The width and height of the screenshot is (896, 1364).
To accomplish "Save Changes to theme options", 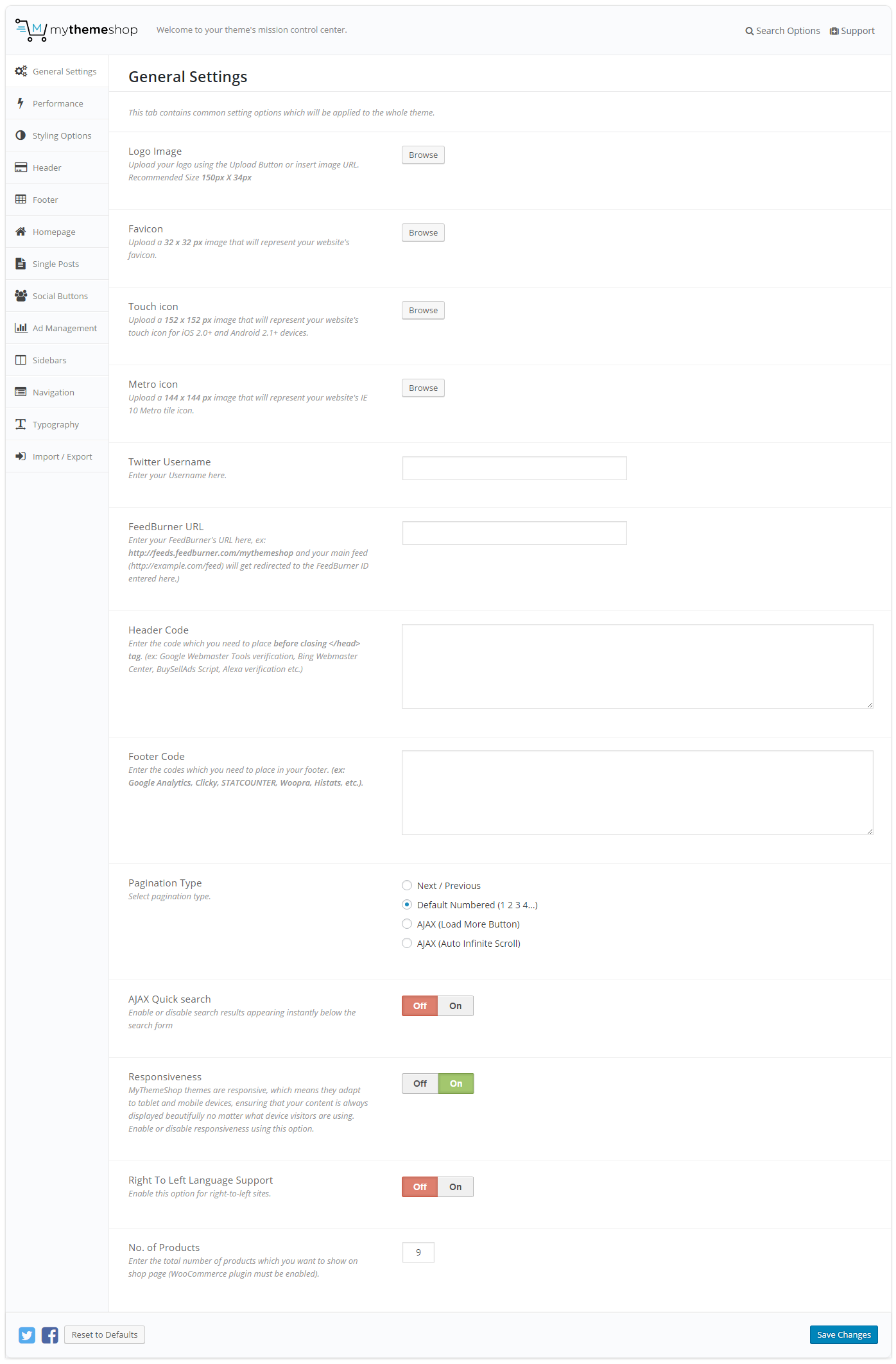I will point(843,1334).
